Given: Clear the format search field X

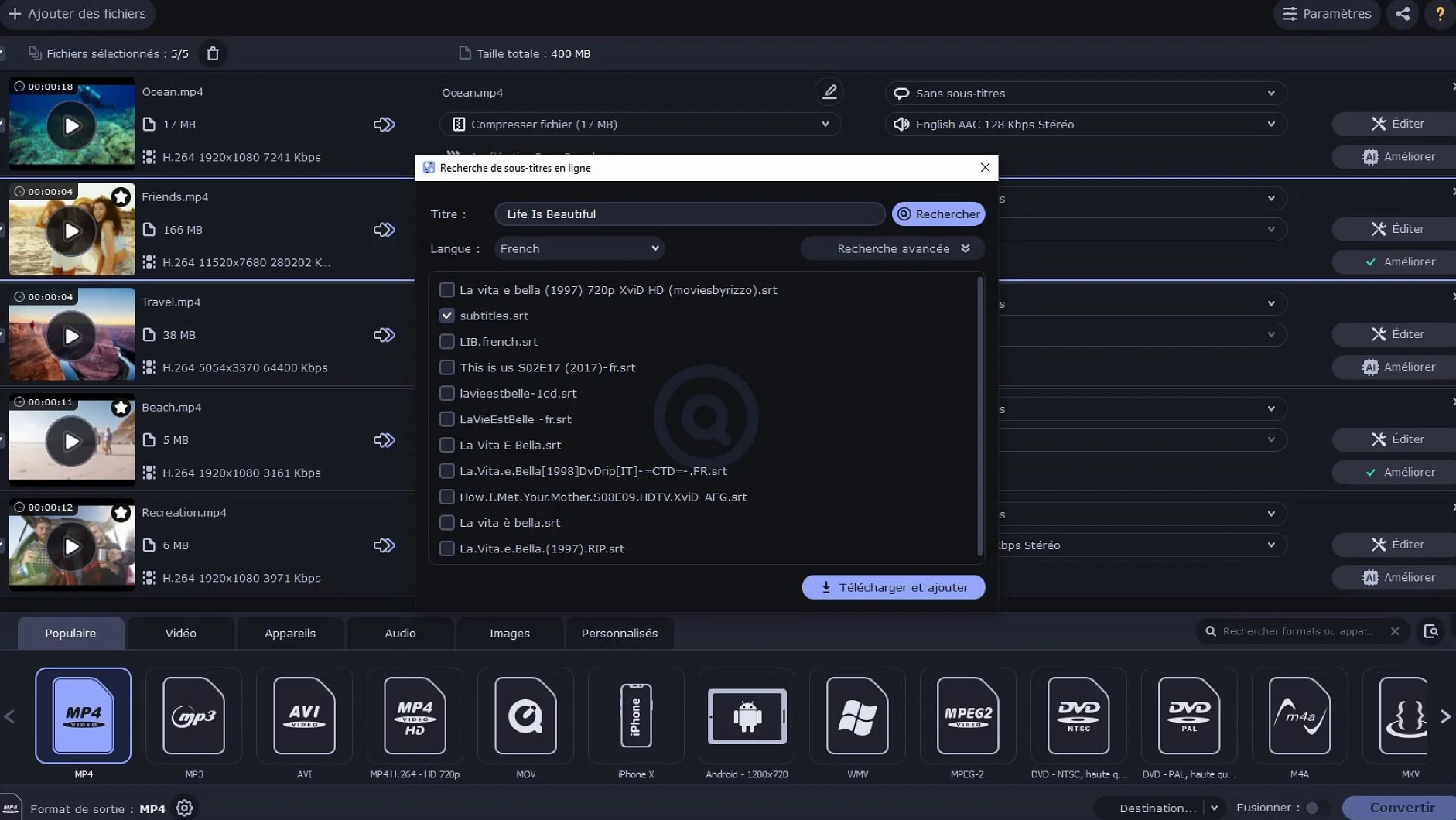Looking at the screenshot, I should pos(1395,631).
